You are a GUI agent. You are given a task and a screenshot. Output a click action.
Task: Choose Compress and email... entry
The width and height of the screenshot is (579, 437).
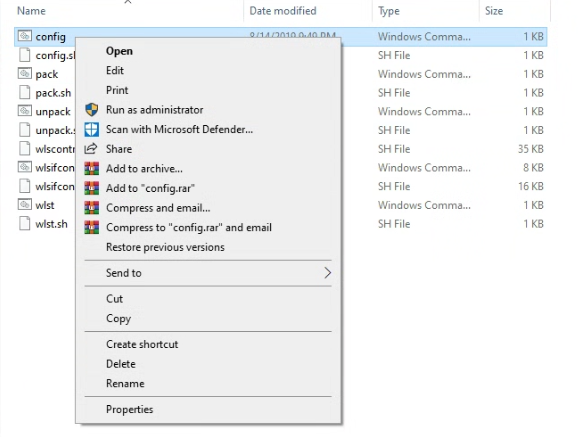click(x=208, y=208)
